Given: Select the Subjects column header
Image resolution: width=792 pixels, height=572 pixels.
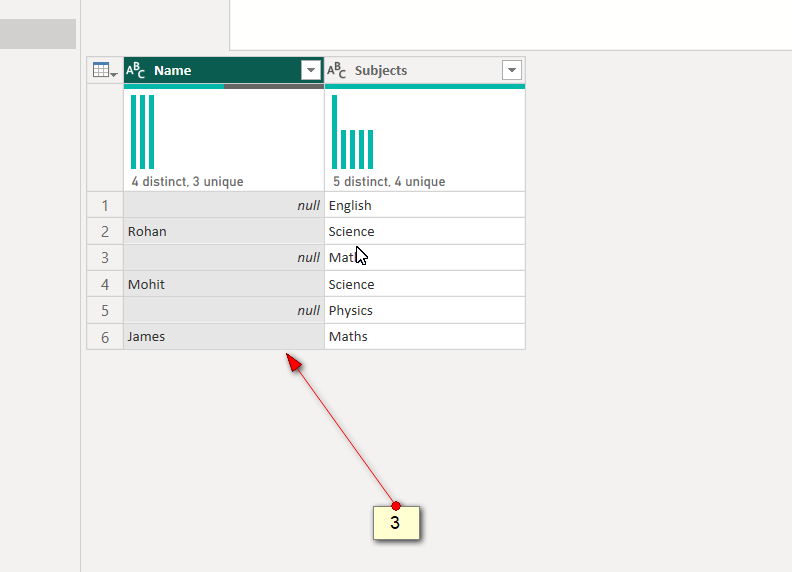Looking at the screenshot, I should (x=425, y=70).
